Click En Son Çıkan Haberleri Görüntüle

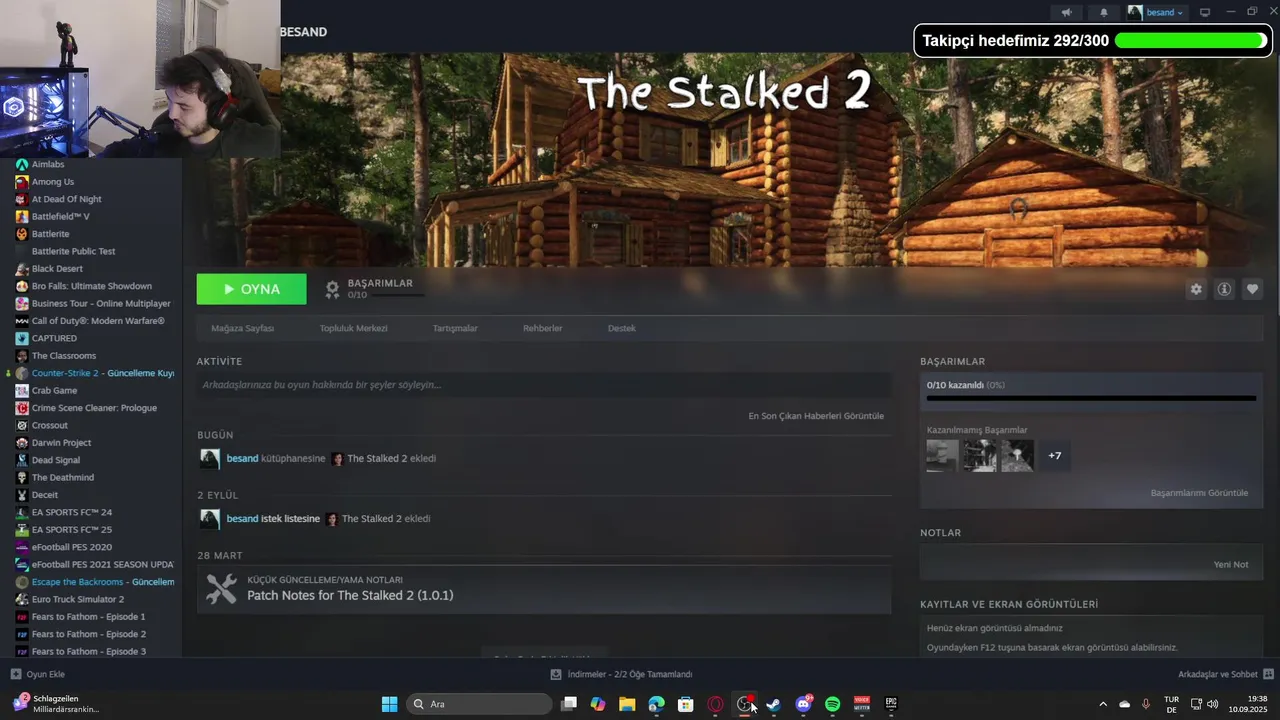point(816,416)
